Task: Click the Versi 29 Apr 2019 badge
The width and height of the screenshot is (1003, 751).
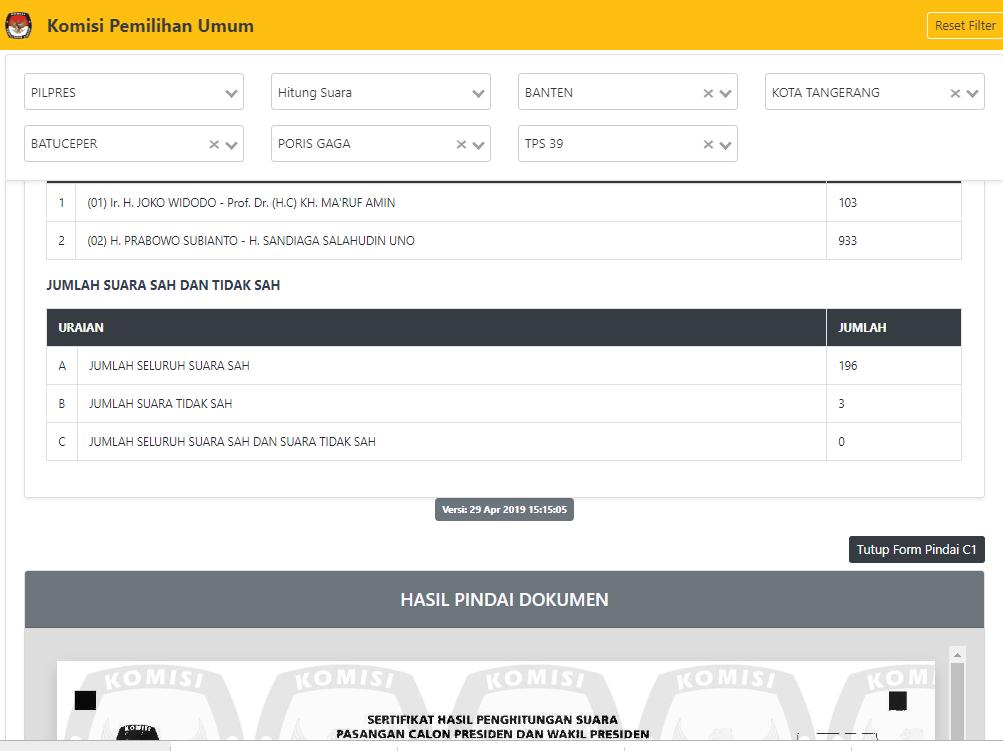Action: 504,510
